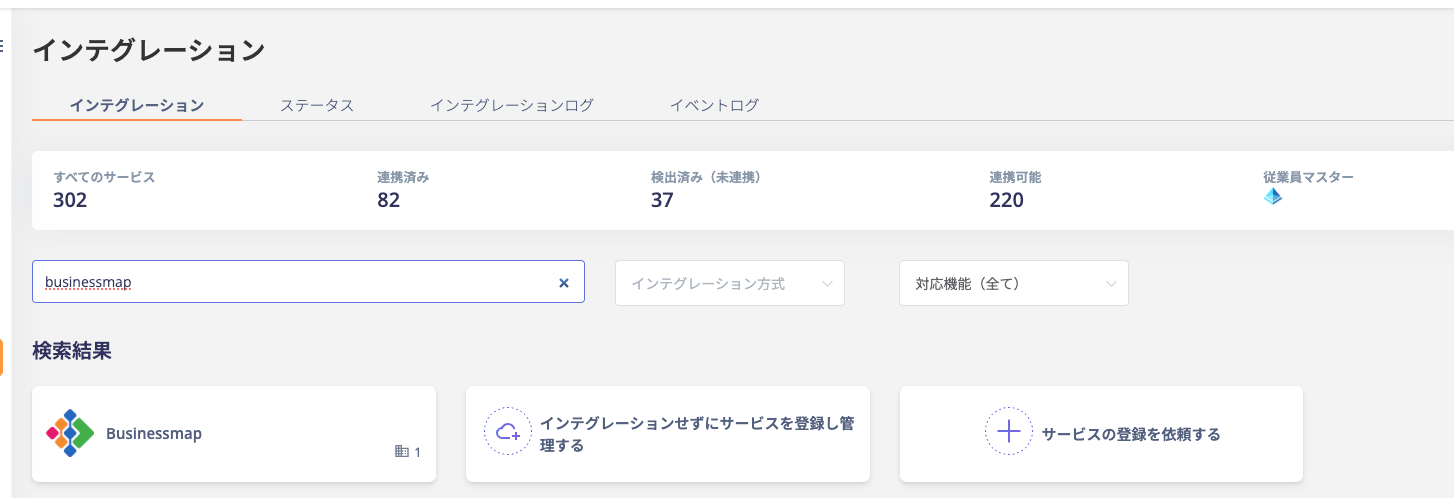Click the dotted-circle plus request icon
This screenshot has height=498, width=1454.
1009,432
